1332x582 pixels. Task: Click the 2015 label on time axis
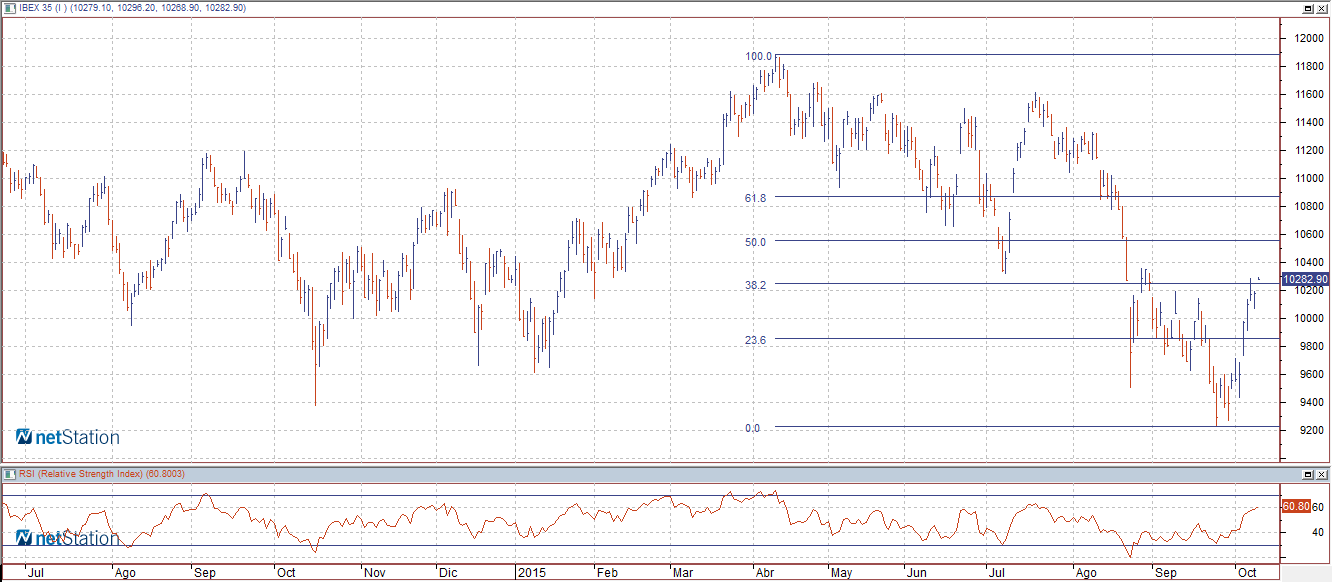(530, 573)
